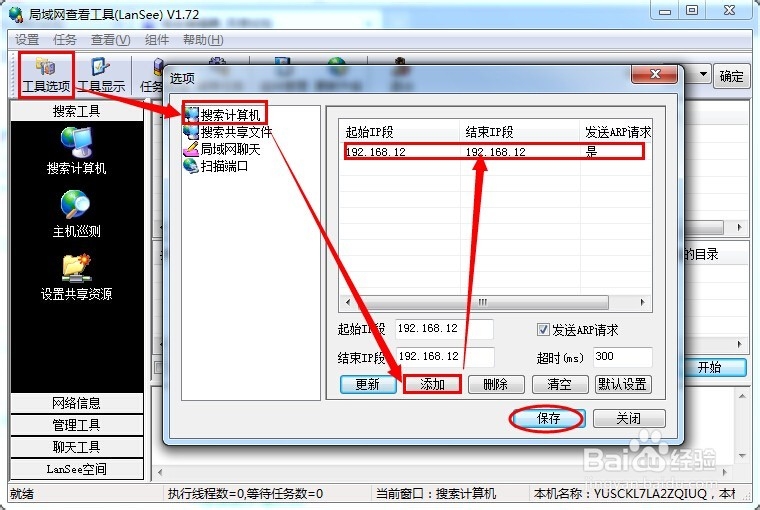
Task: Open the 任务 menu
Action: coord(64,40)
